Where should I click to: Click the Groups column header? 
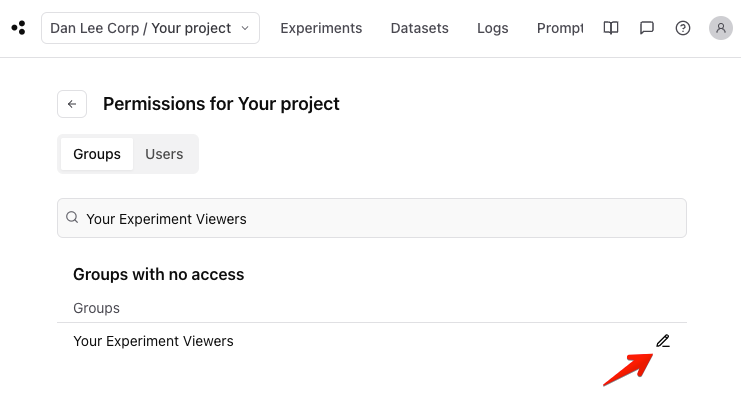point(96,308)
